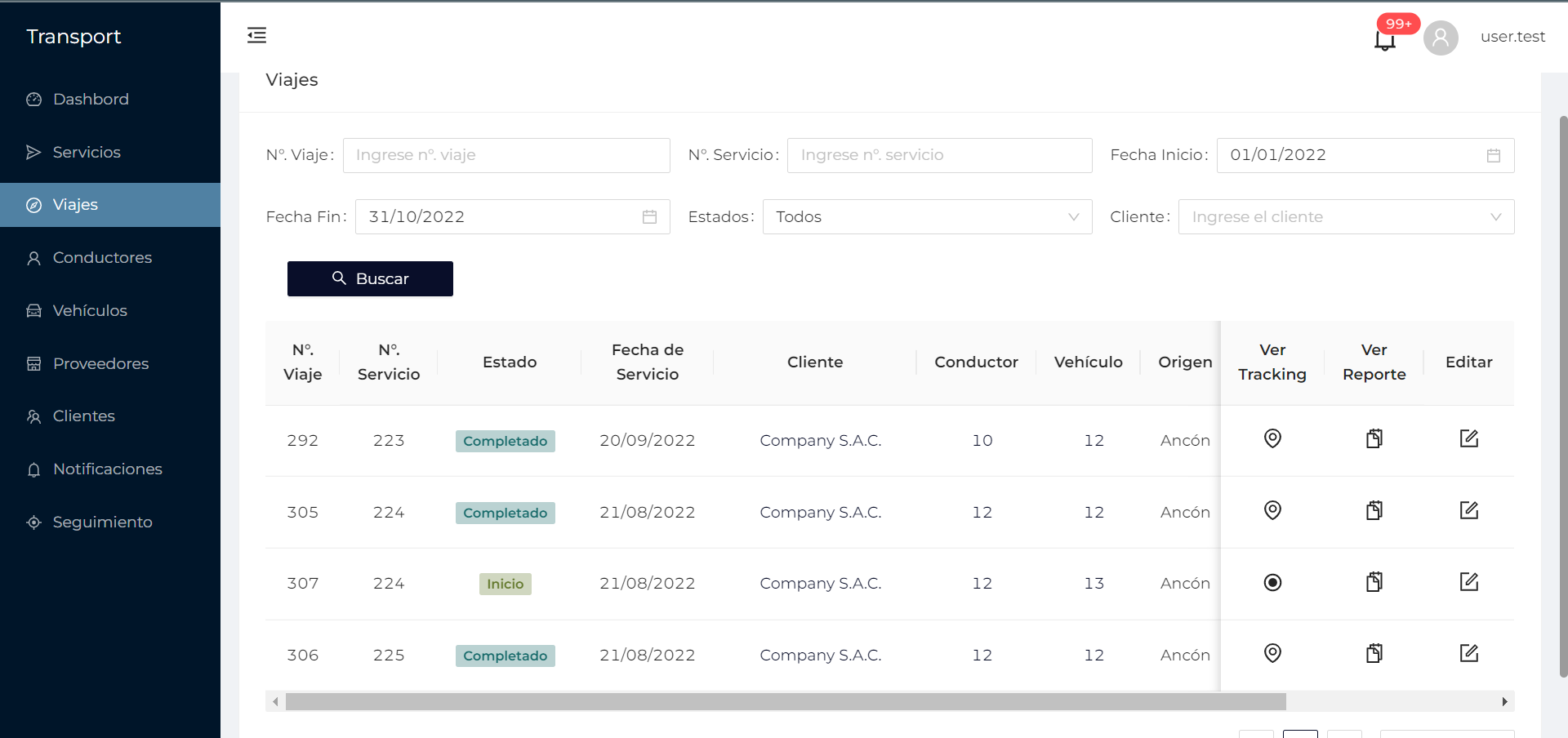This screenshot has width=1568, height=738.
Task: Go to Clientes section
Action: (110, 416)
